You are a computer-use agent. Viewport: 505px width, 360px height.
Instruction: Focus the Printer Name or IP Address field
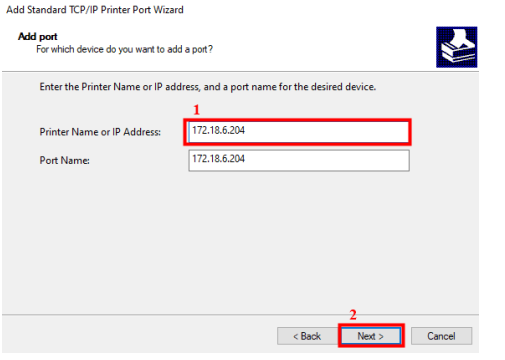pyautogui.click(x=298, y=132)
